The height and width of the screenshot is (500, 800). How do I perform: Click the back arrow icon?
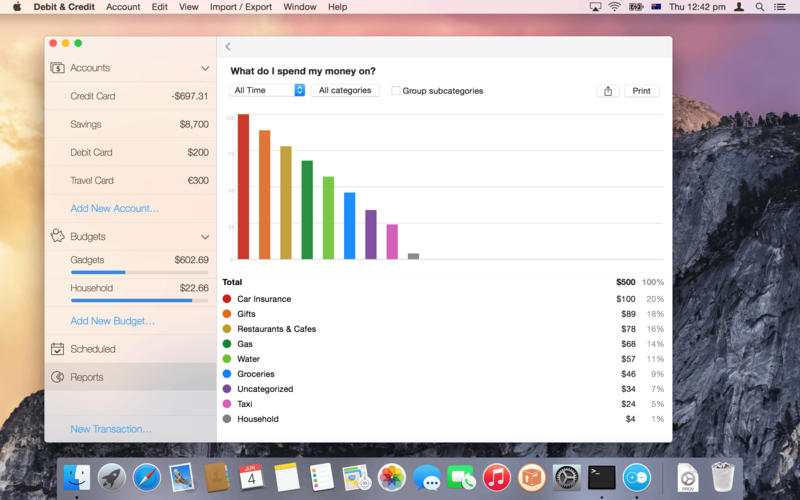pyautogui.click(x=228, y=46)
